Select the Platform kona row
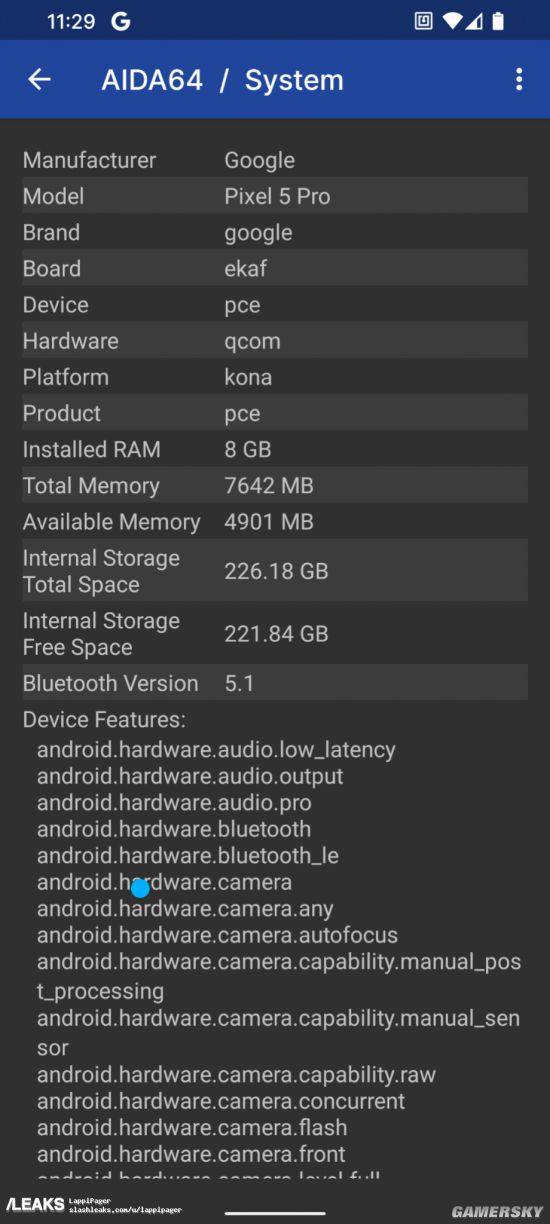Viewport: 550px width, 1224px height. click(275, 377)
